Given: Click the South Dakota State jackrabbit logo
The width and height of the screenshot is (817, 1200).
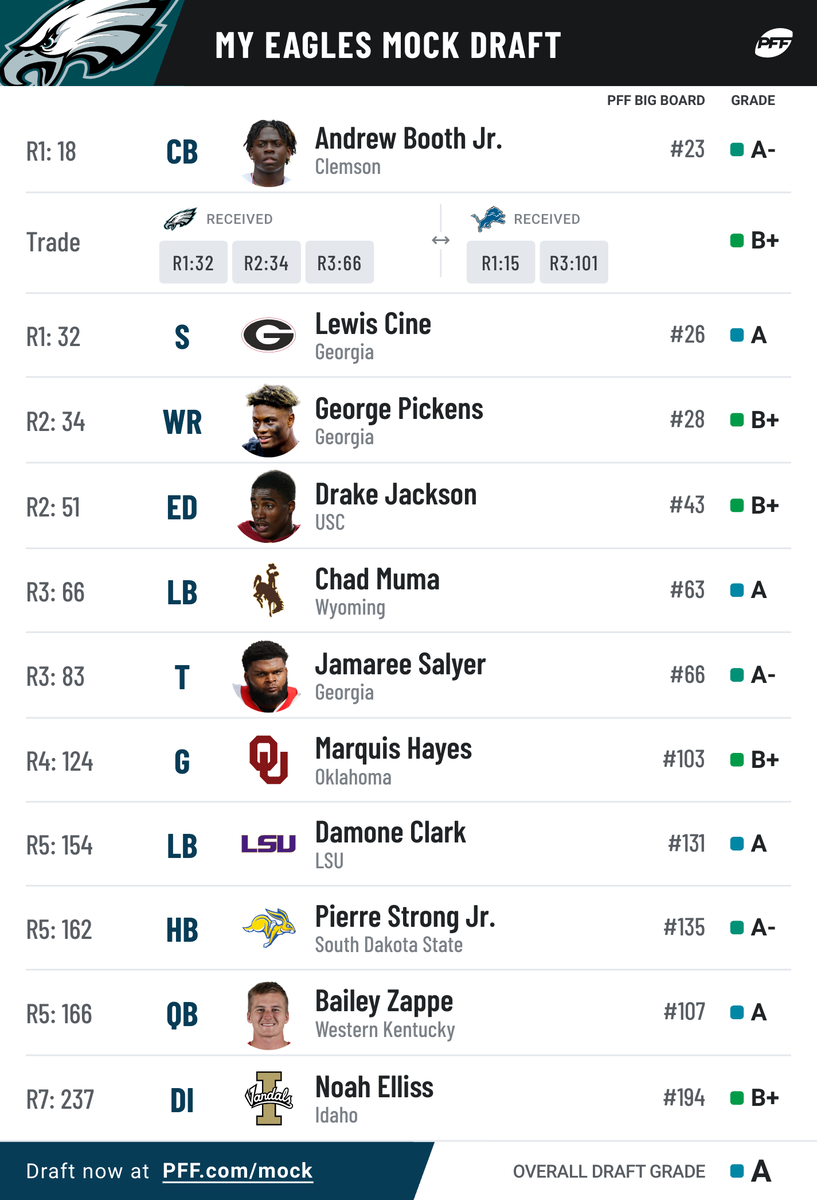Looking at the screenshot, I should [269, 928].
